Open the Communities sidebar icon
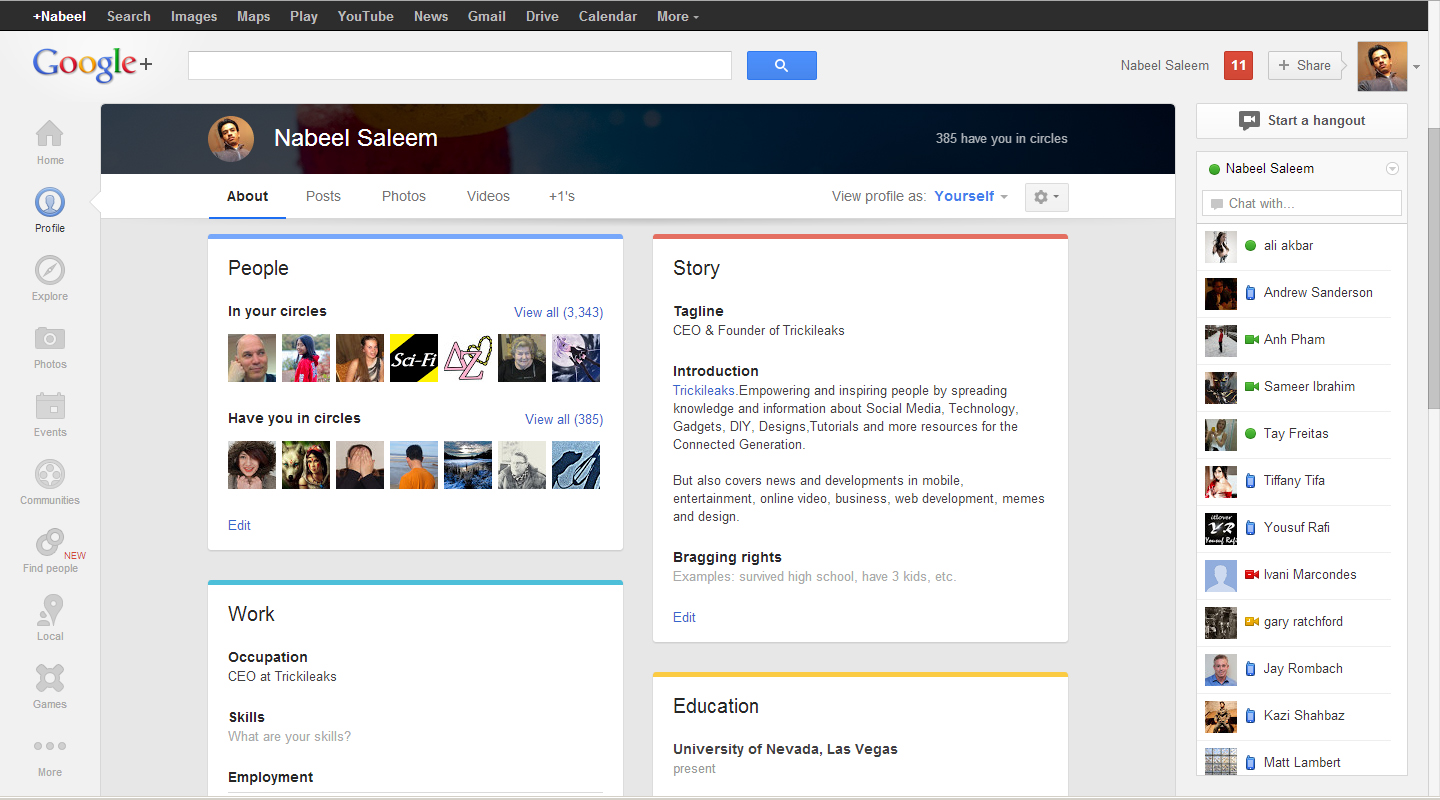Screen dimensions: 1440x800 [x=50, y=483]
